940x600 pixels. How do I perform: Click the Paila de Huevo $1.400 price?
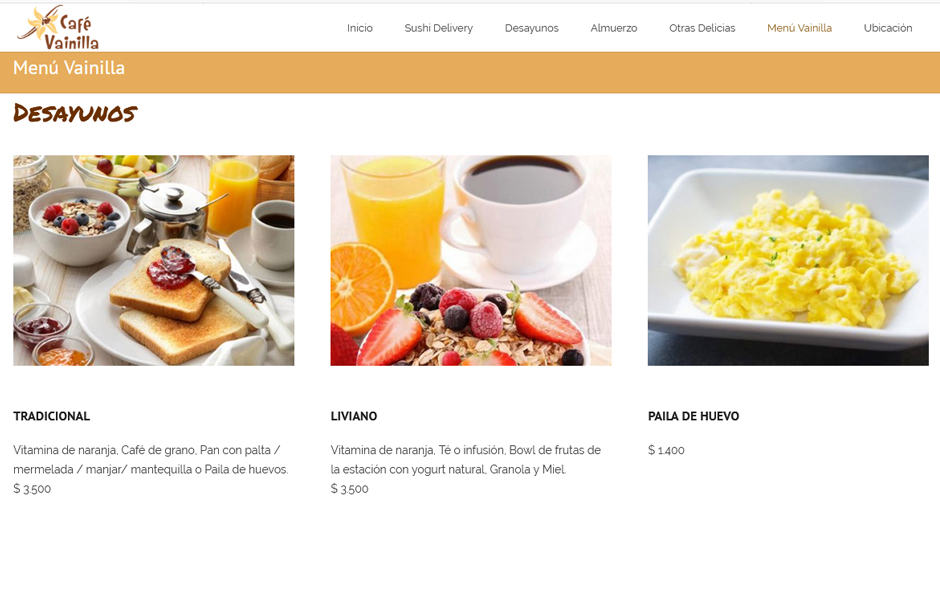coord(666,450)
